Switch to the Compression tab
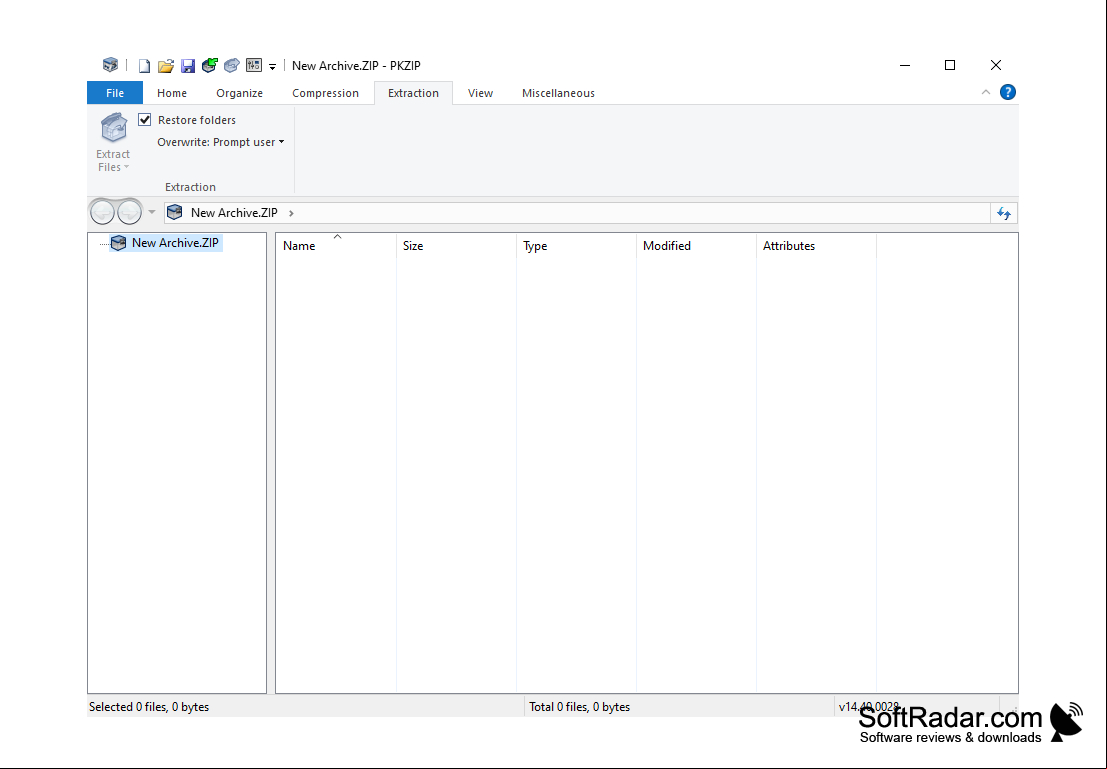This screenshot has width=1107, height=769. click(325, 93)
